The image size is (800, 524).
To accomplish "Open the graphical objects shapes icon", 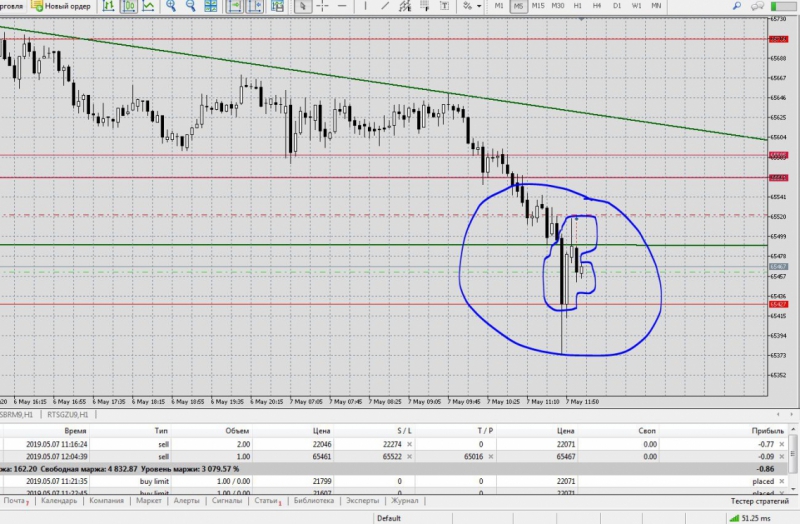I will coord(467,6).
